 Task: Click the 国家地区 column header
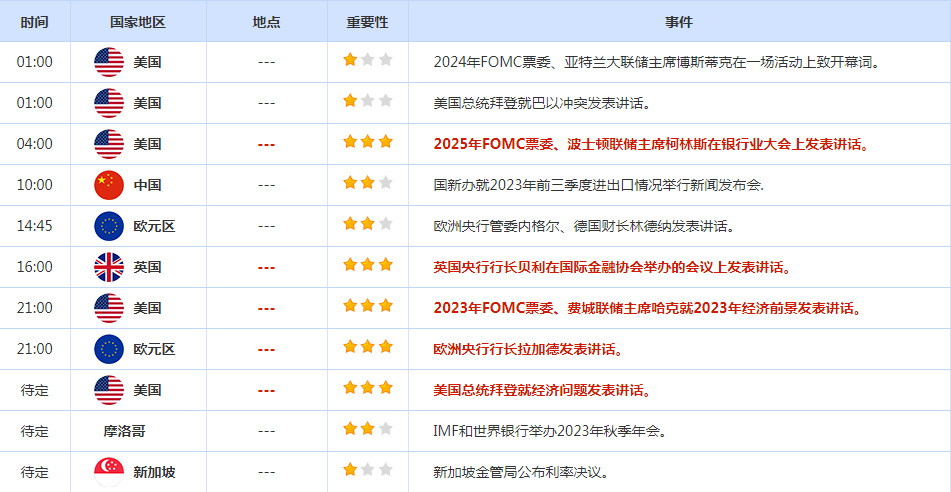coord(138,22)
